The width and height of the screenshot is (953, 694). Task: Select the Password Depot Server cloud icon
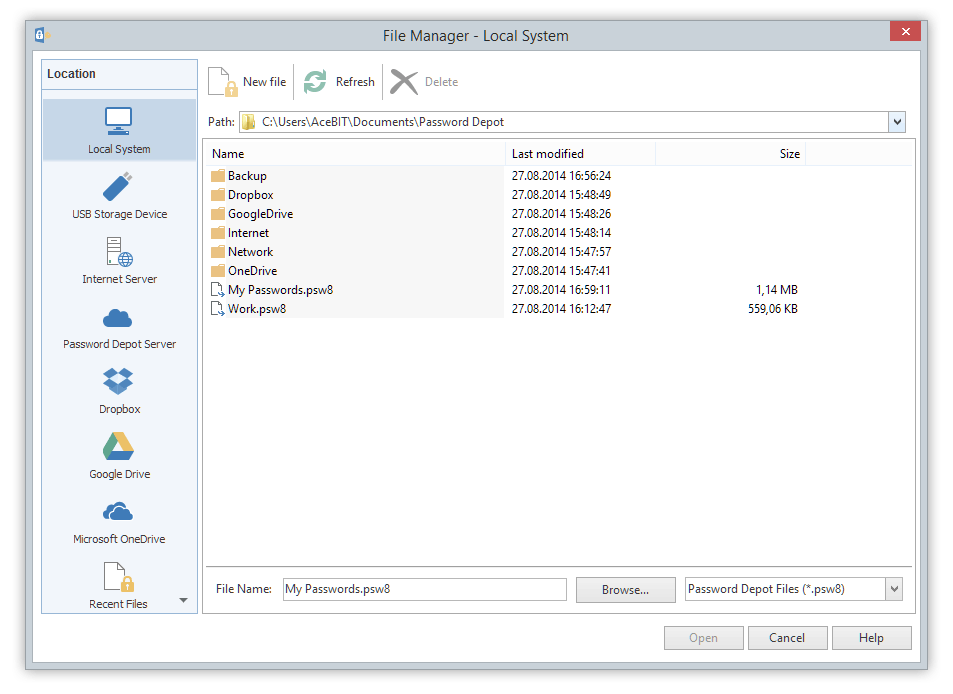(x=117, y=318)
